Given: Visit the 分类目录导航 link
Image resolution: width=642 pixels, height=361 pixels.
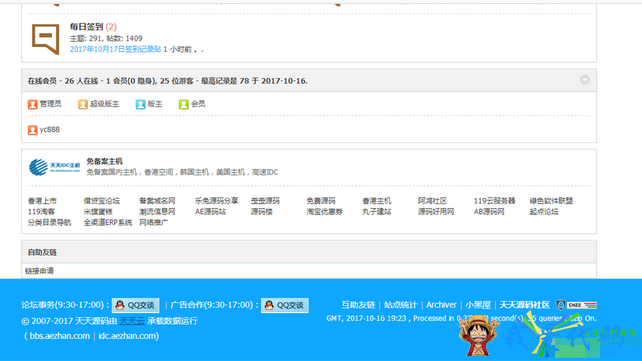Looking at the screenshot, I should tap(50, 223).
